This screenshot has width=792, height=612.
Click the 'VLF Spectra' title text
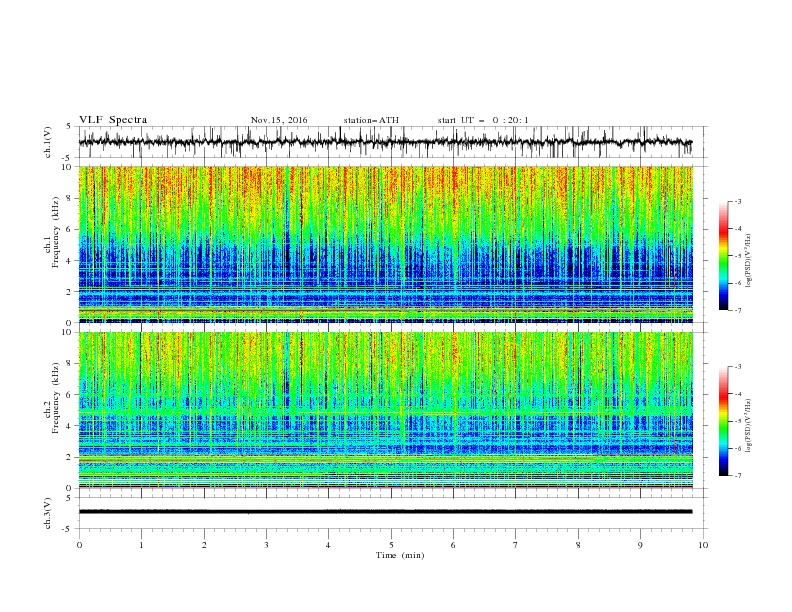(113, 120)
